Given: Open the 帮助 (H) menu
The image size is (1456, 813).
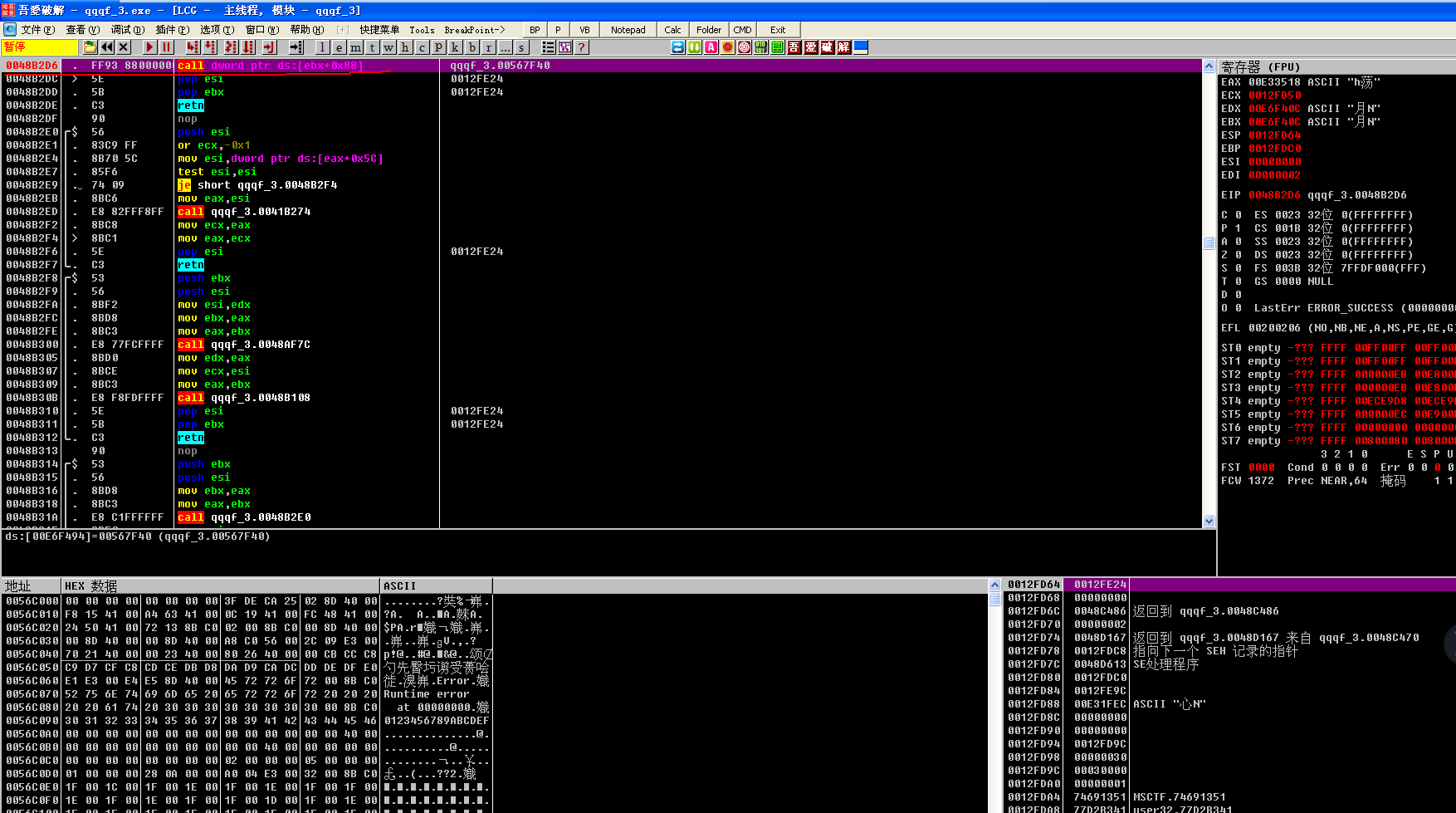Looking at the screenshot, I should click(306, 30).
